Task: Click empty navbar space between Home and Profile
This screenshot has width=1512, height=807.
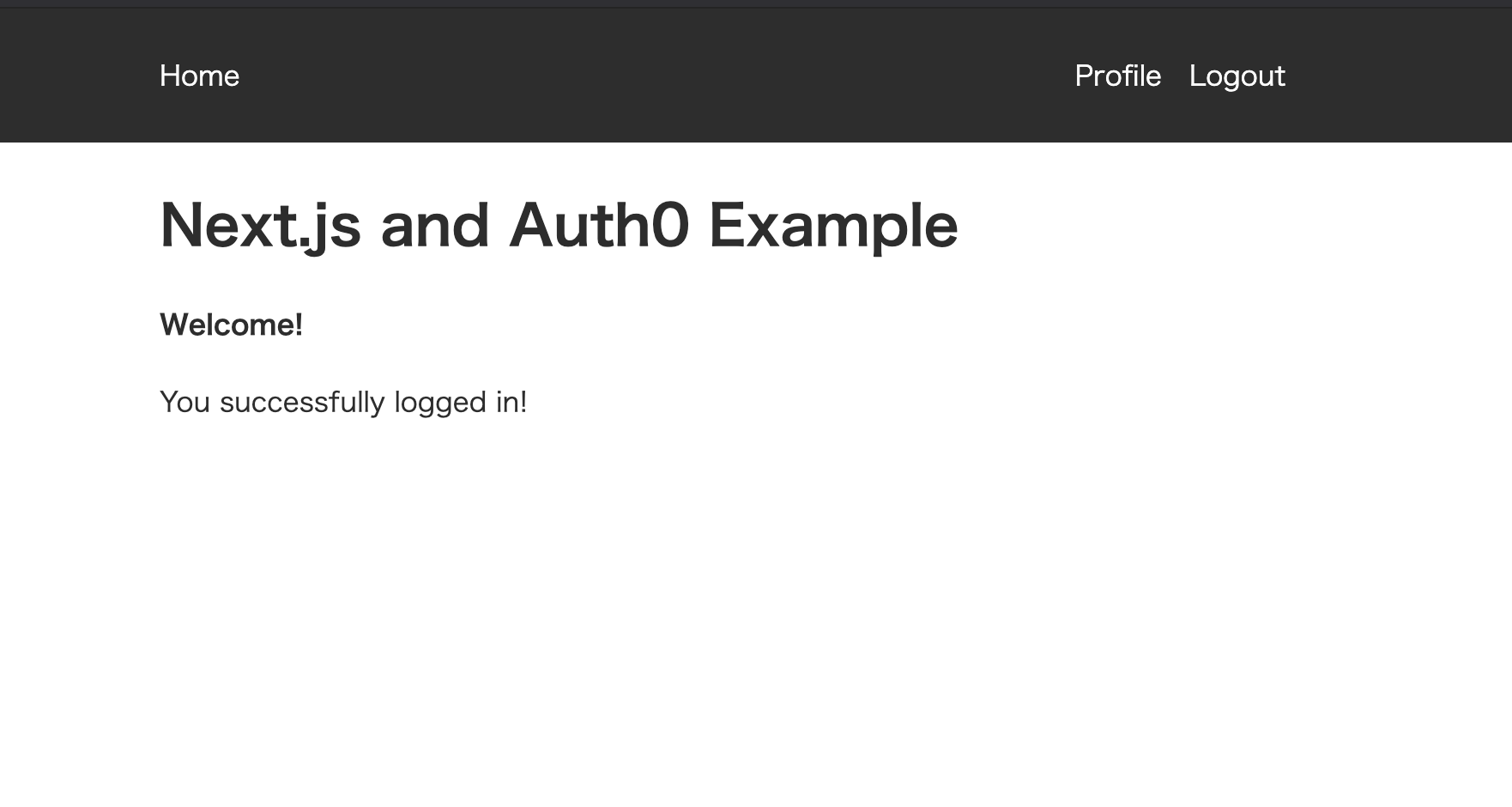Action: [x=652, y=76]
